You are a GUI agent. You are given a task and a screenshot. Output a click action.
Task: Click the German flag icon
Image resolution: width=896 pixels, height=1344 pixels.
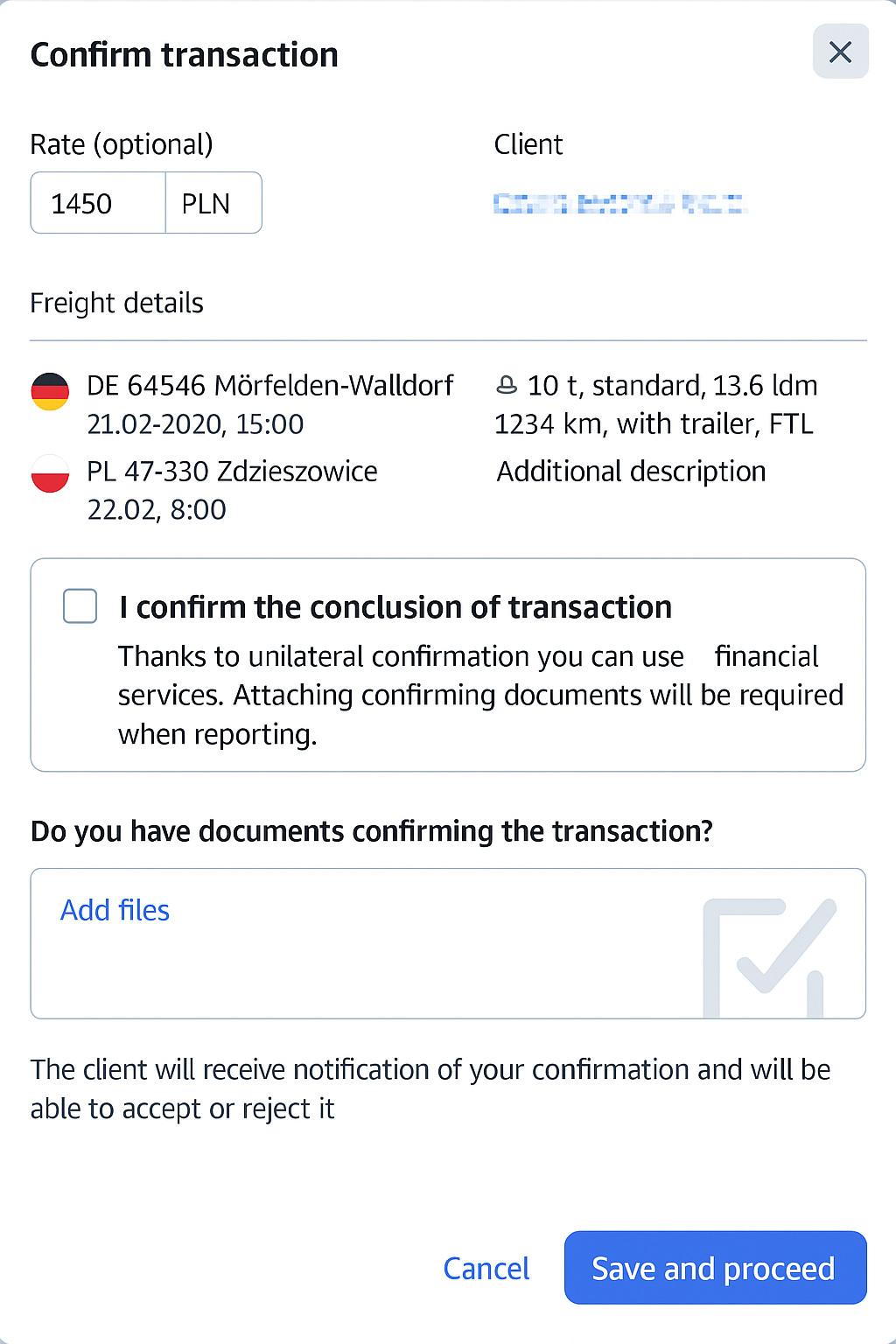[50, 391]
